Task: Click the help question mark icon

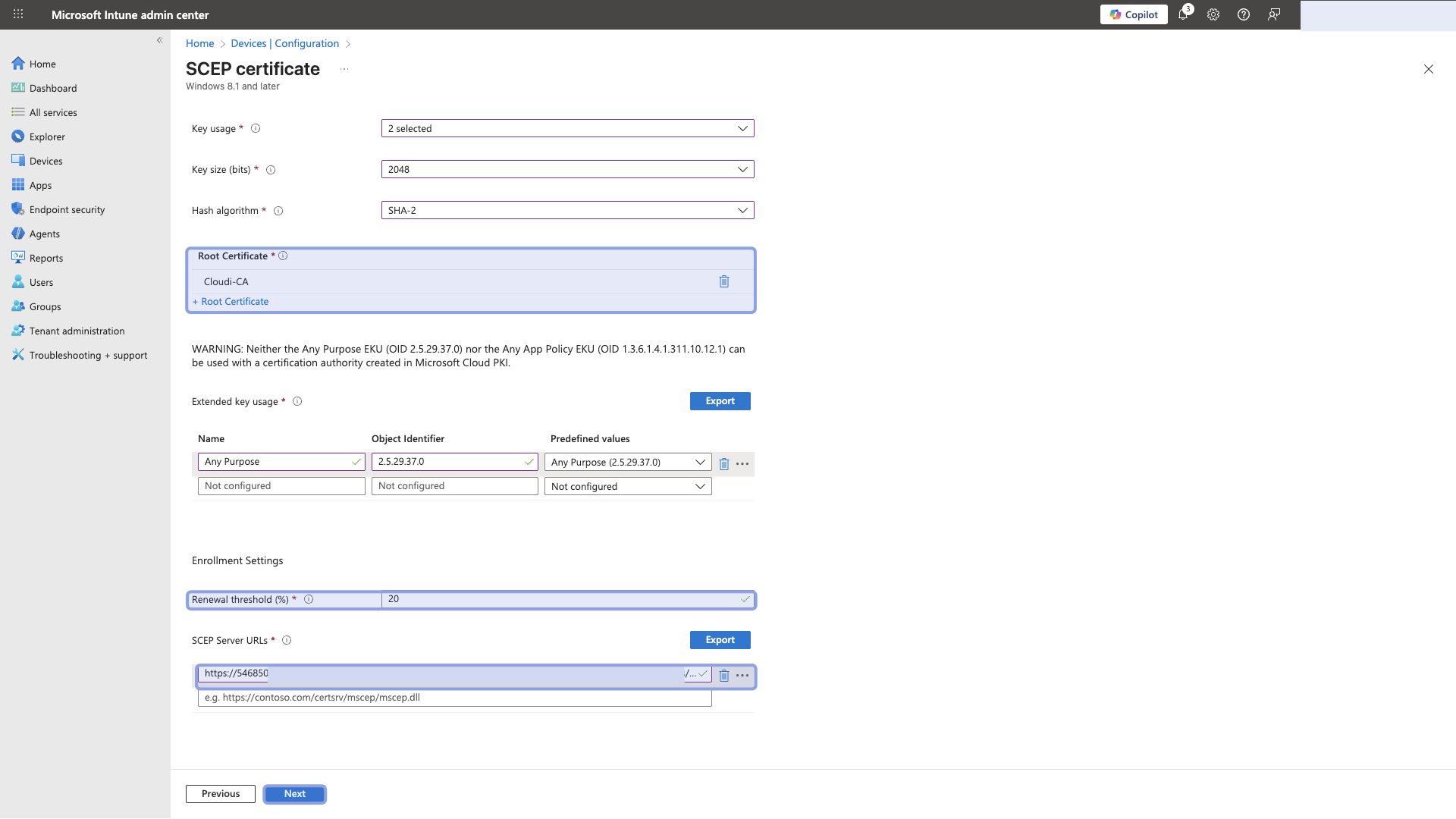Action: pos(1243,14)
